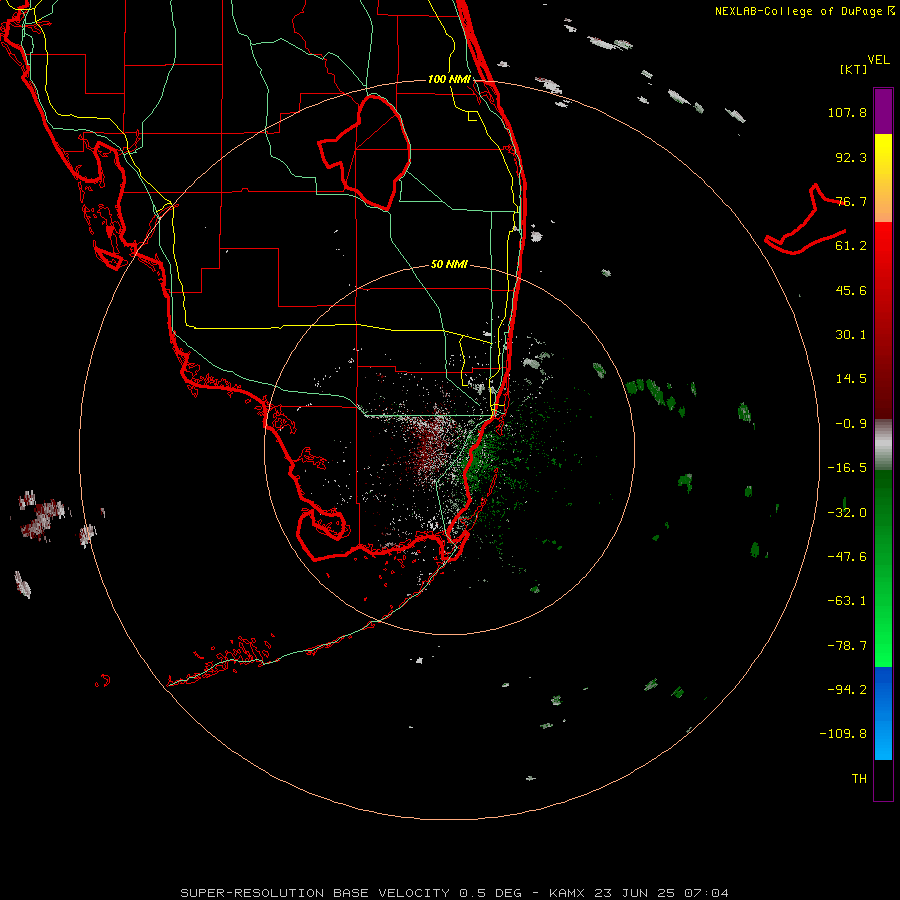Select the 107.8 legend value
This screenshot has width=900, height=900.
[847, 112]
